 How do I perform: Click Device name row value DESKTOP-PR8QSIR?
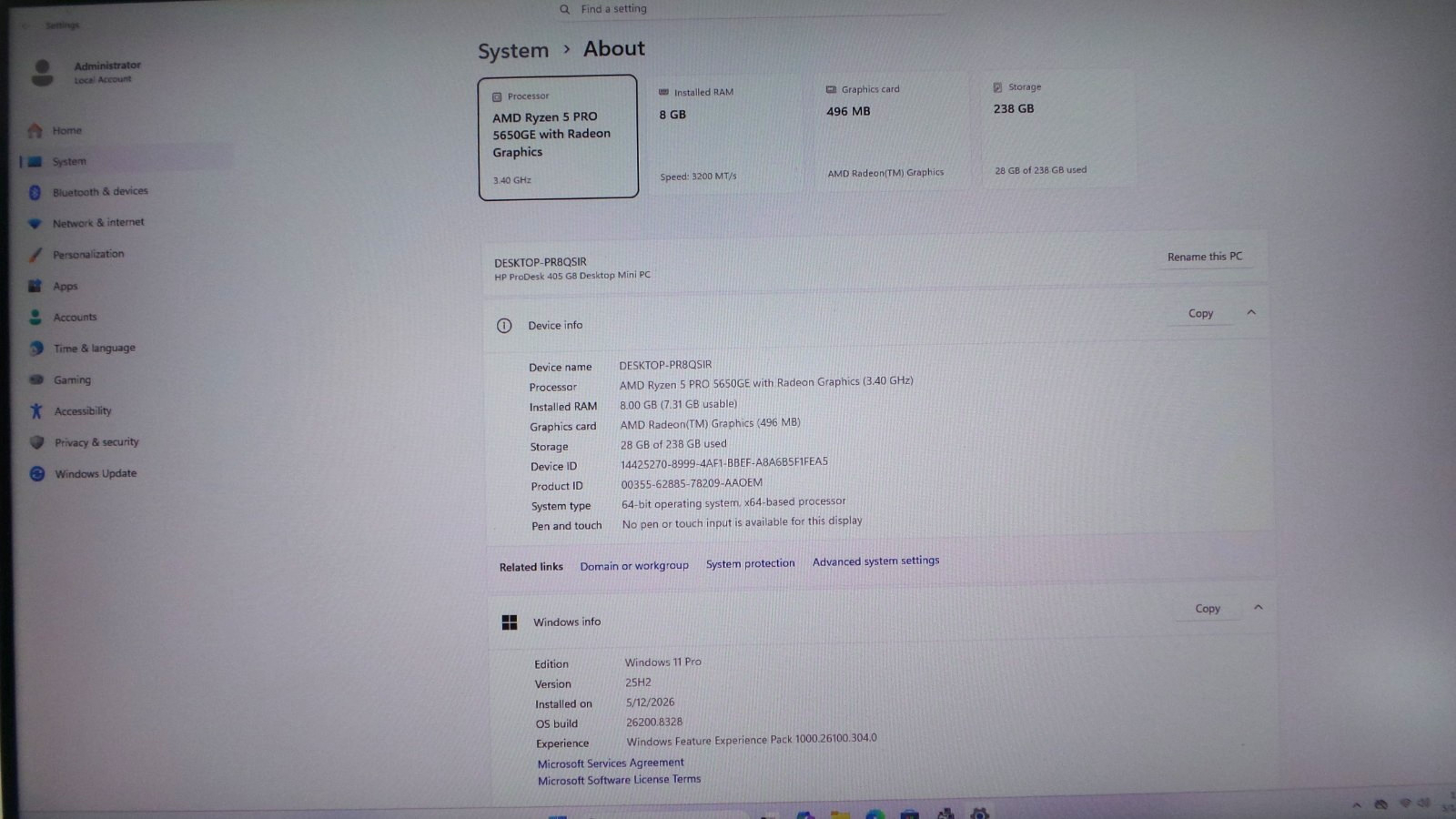(x=665, y=365)
